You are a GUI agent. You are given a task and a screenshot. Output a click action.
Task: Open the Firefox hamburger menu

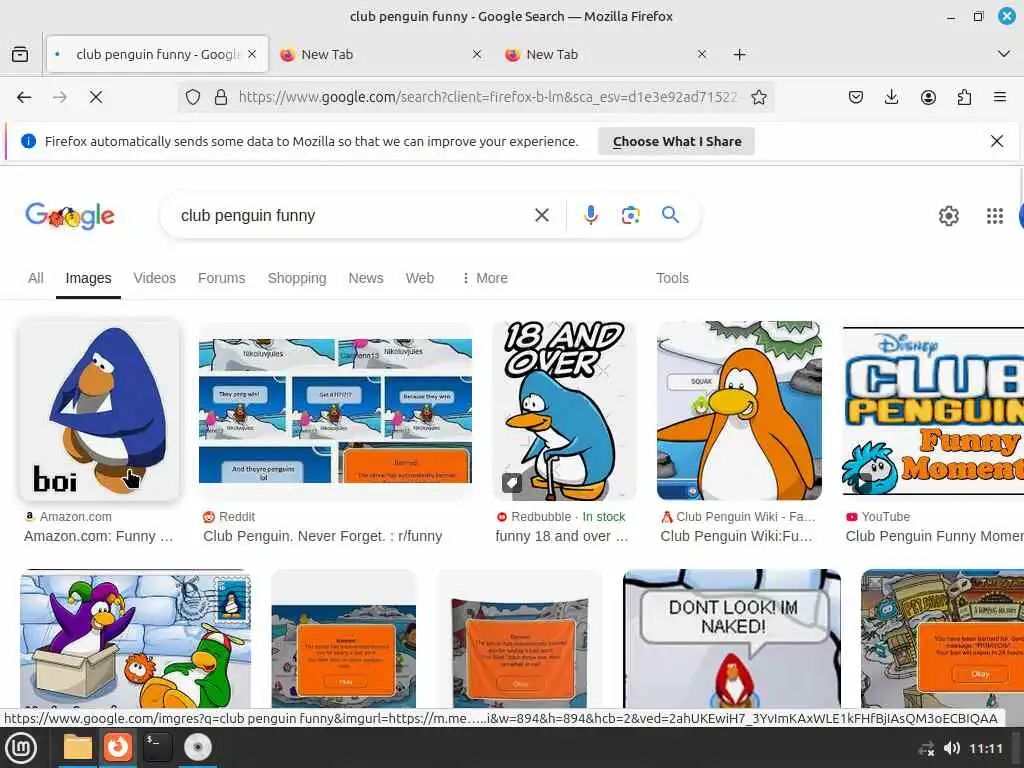[1000, 97]
